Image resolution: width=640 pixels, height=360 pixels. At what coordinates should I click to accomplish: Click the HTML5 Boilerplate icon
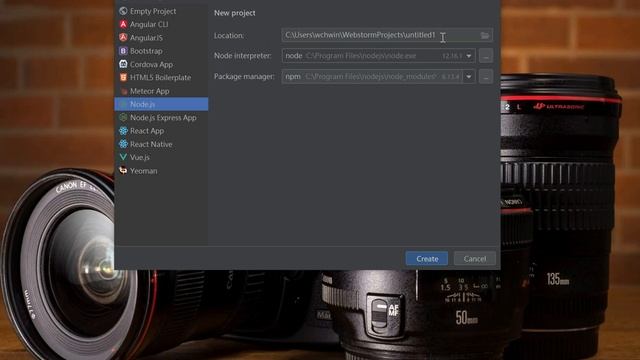[123, 77]
